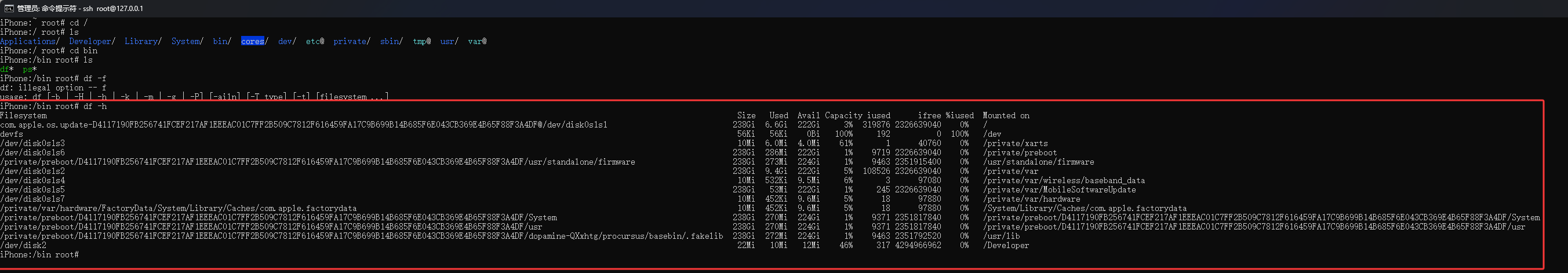This screenshot has width=1568, height=273.
Task: Select the 'df*' executable in bin listing
Action: (x=7, y=70)
